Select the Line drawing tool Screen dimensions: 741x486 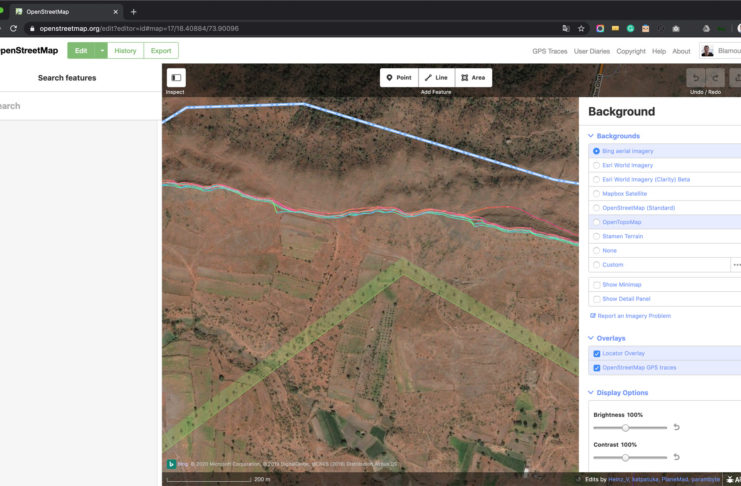[x=436, y=77]
